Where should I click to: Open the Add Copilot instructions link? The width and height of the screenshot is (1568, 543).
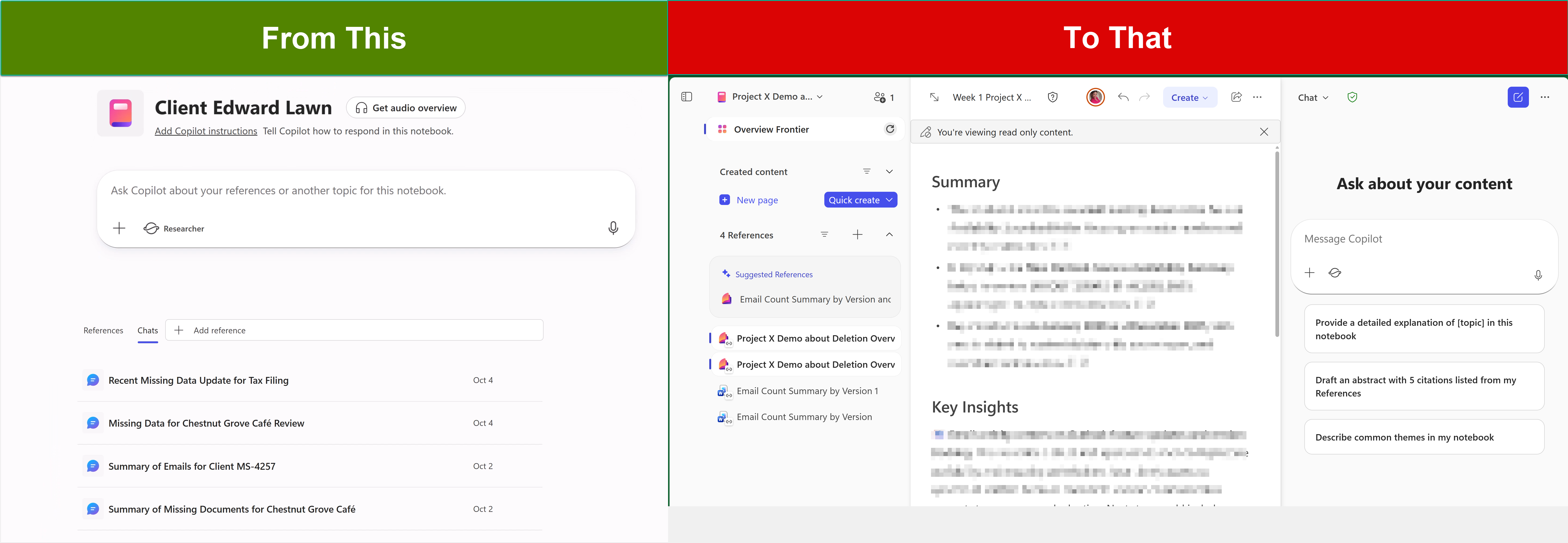pos(206,131)
